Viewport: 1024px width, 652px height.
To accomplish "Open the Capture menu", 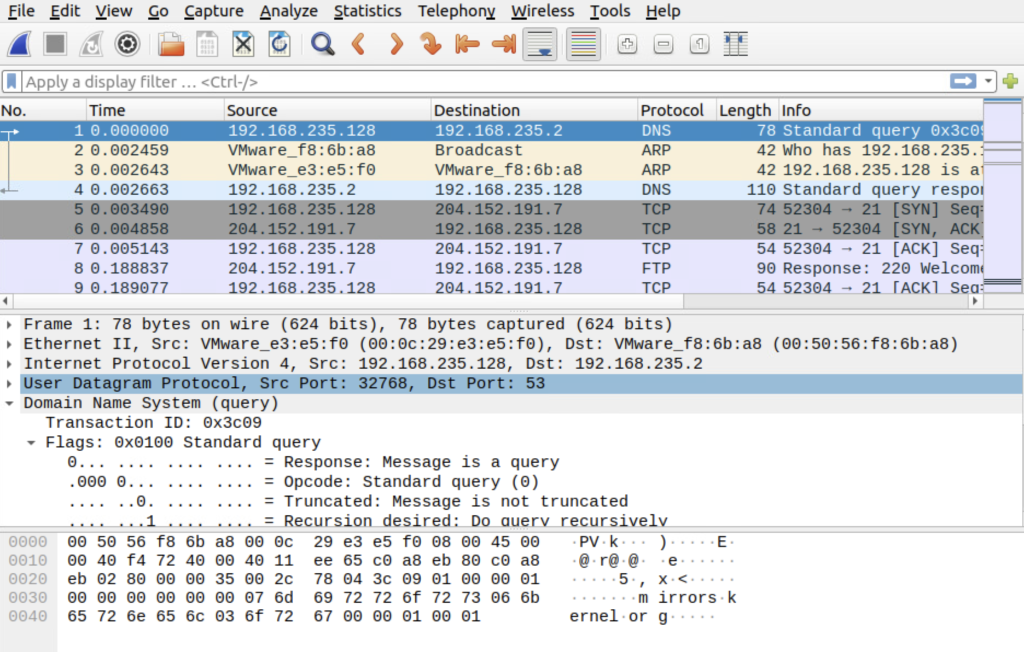I will click(x=214, y=11).
